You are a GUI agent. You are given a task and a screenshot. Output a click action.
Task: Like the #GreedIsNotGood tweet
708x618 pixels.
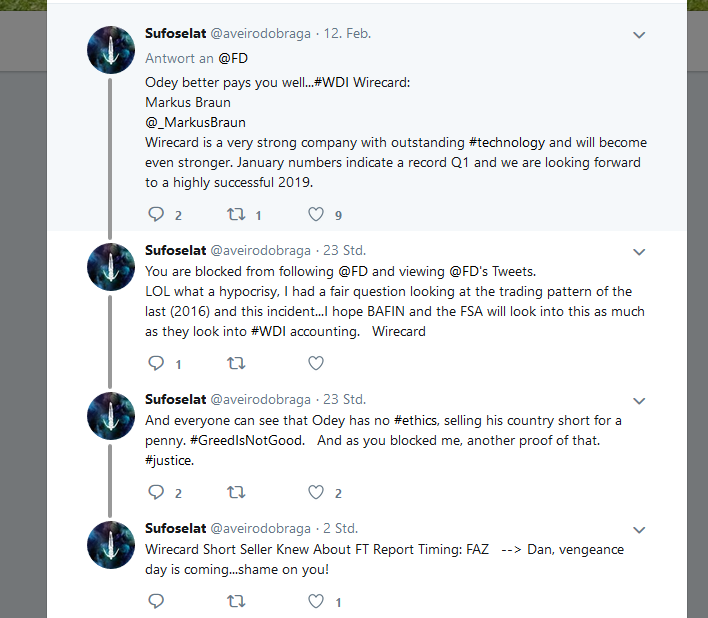pos(316,492)
